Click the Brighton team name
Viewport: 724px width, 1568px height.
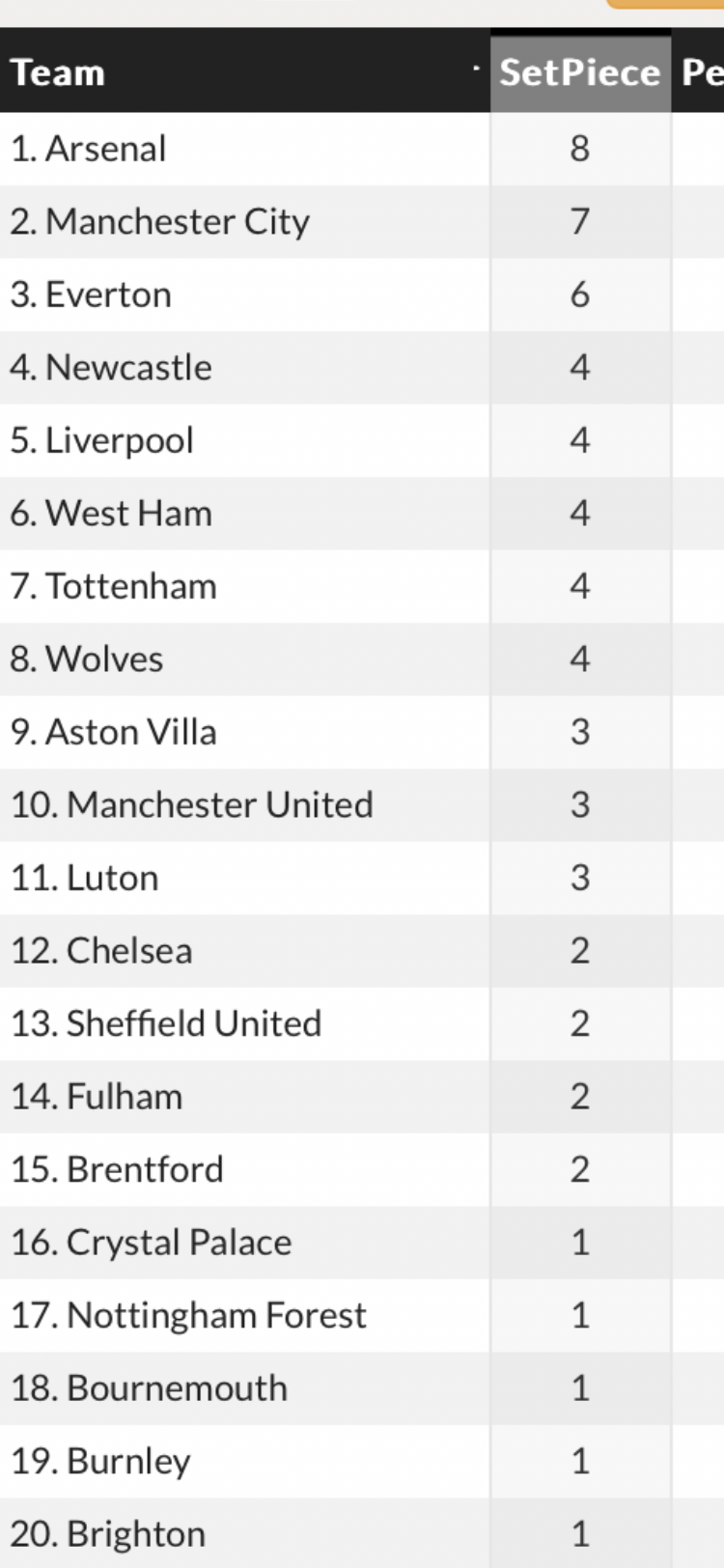[136, 1534]
